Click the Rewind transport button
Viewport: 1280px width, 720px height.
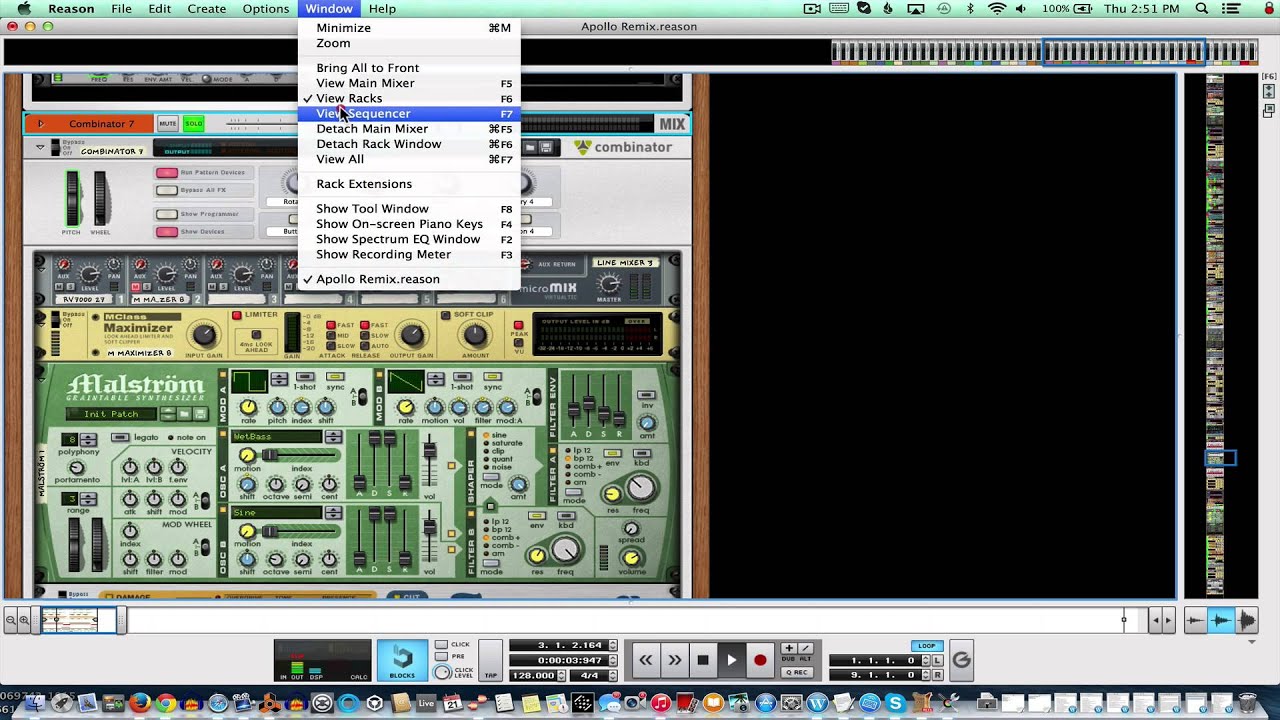tap(646, 660)
